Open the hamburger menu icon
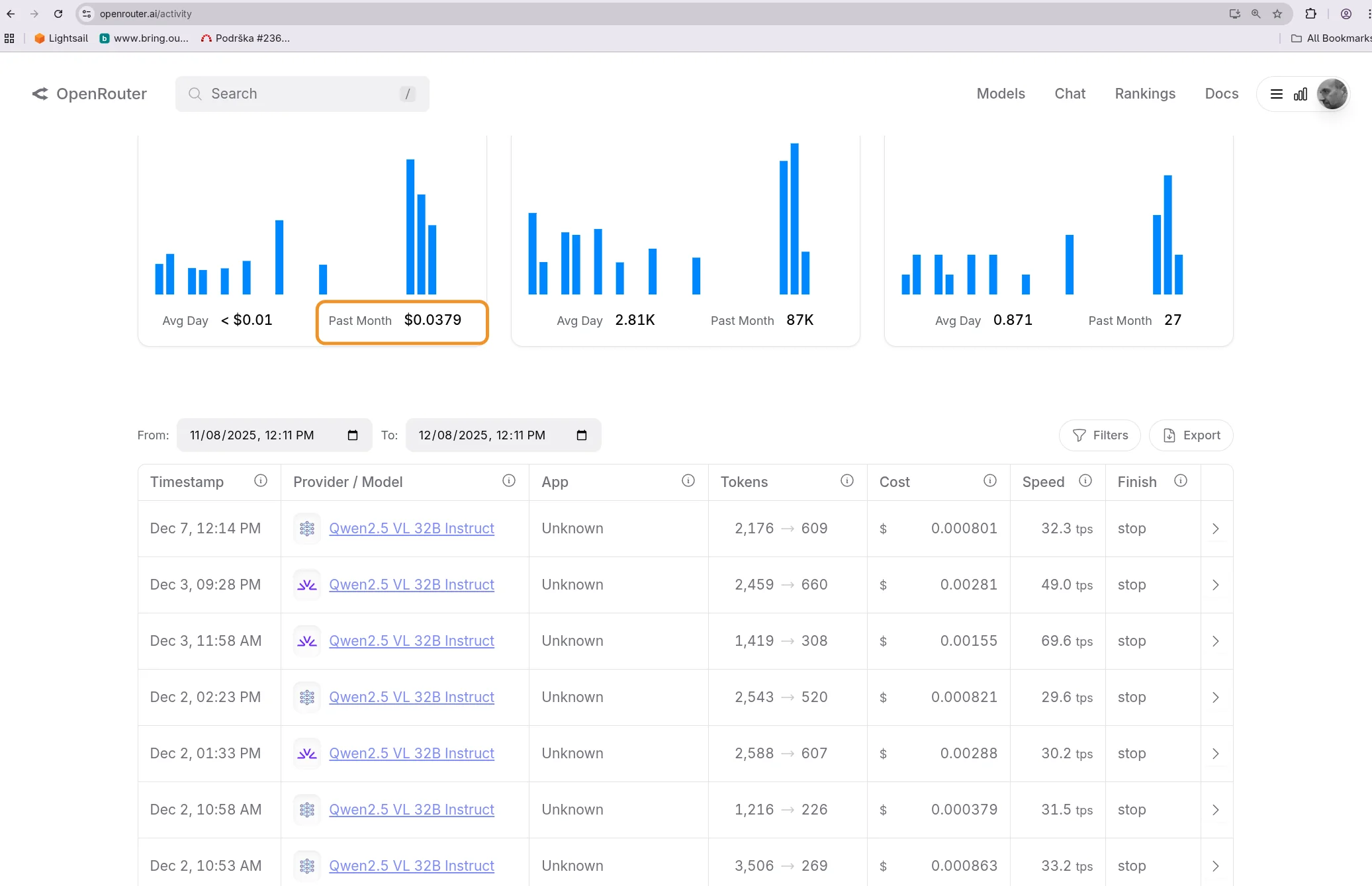The image size is (1372, 886). coord(1276,94)
